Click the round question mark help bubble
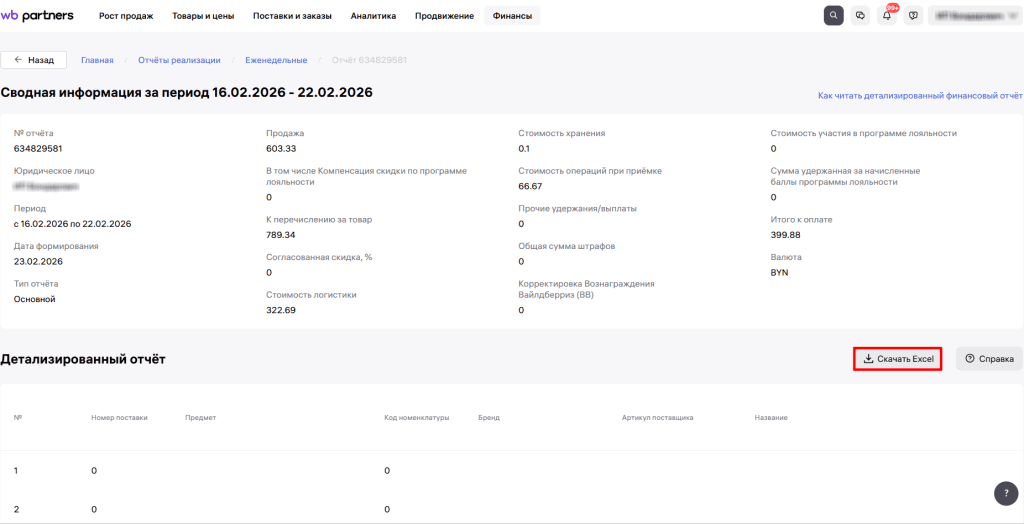Image resolution: width=1024 pixels, height=524 pixels. tap(1006, 493)
